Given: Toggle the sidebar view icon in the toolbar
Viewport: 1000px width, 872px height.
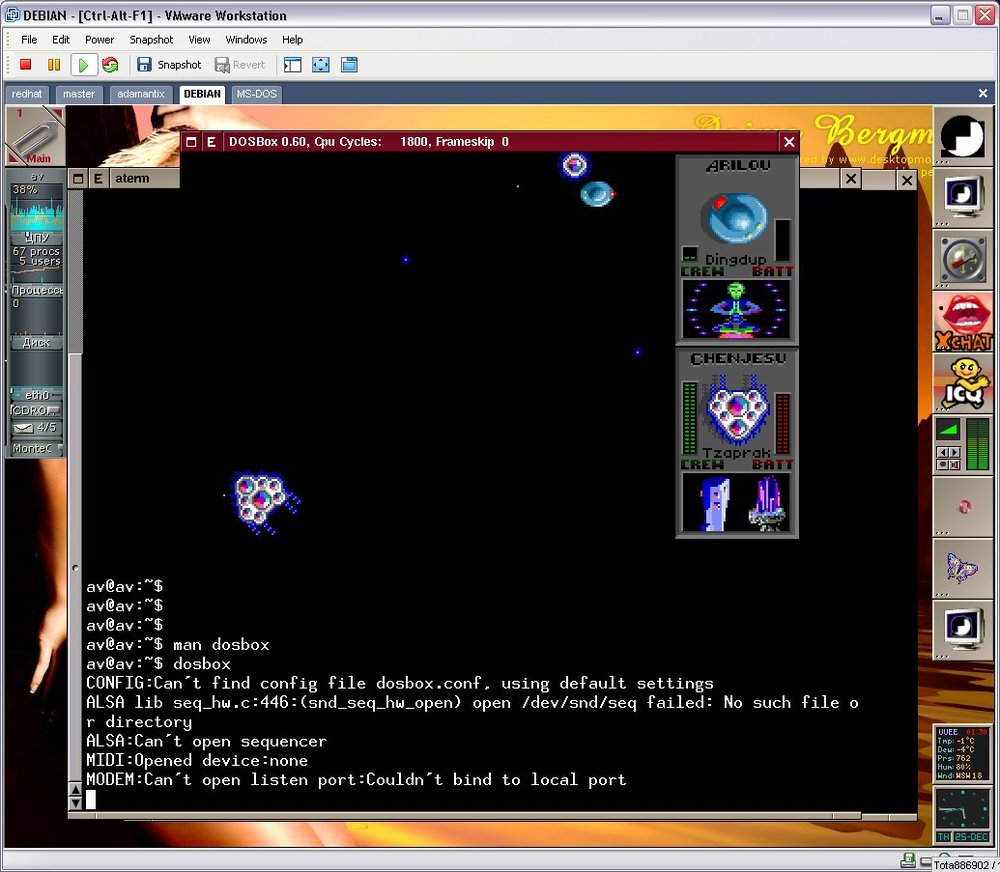Looking at the screenshot, I should 292,65.
